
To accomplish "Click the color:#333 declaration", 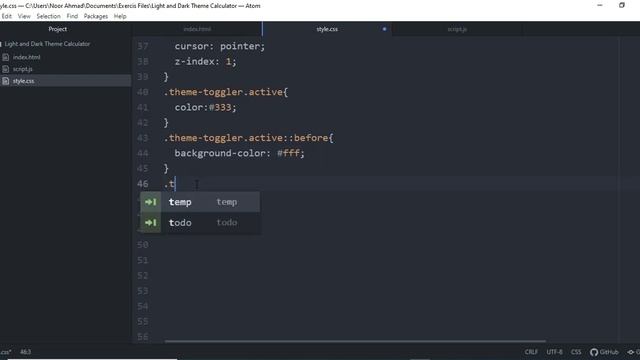I will [205, 107].
